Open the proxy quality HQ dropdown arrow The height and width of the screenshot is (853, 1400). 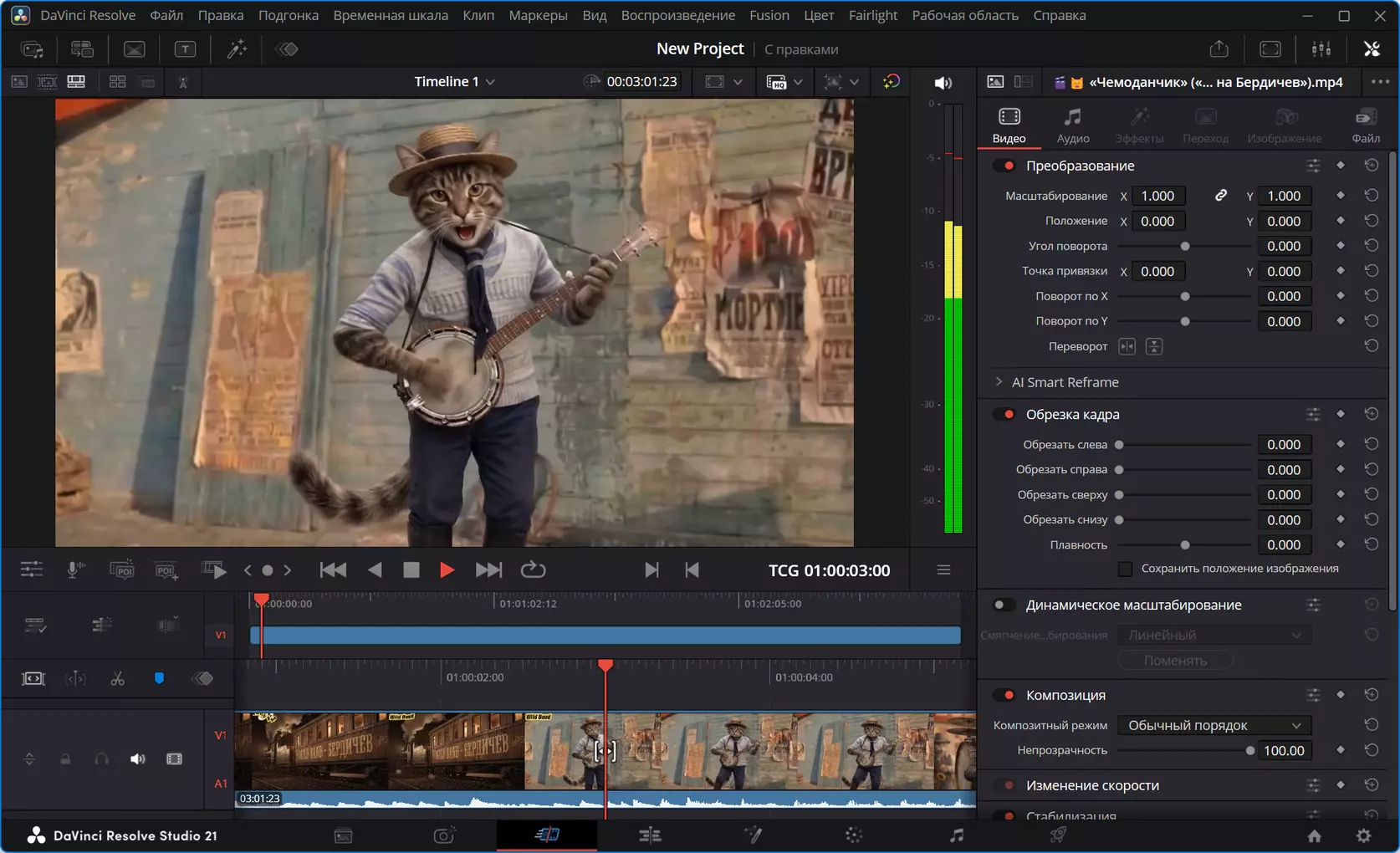coord(798,82)
